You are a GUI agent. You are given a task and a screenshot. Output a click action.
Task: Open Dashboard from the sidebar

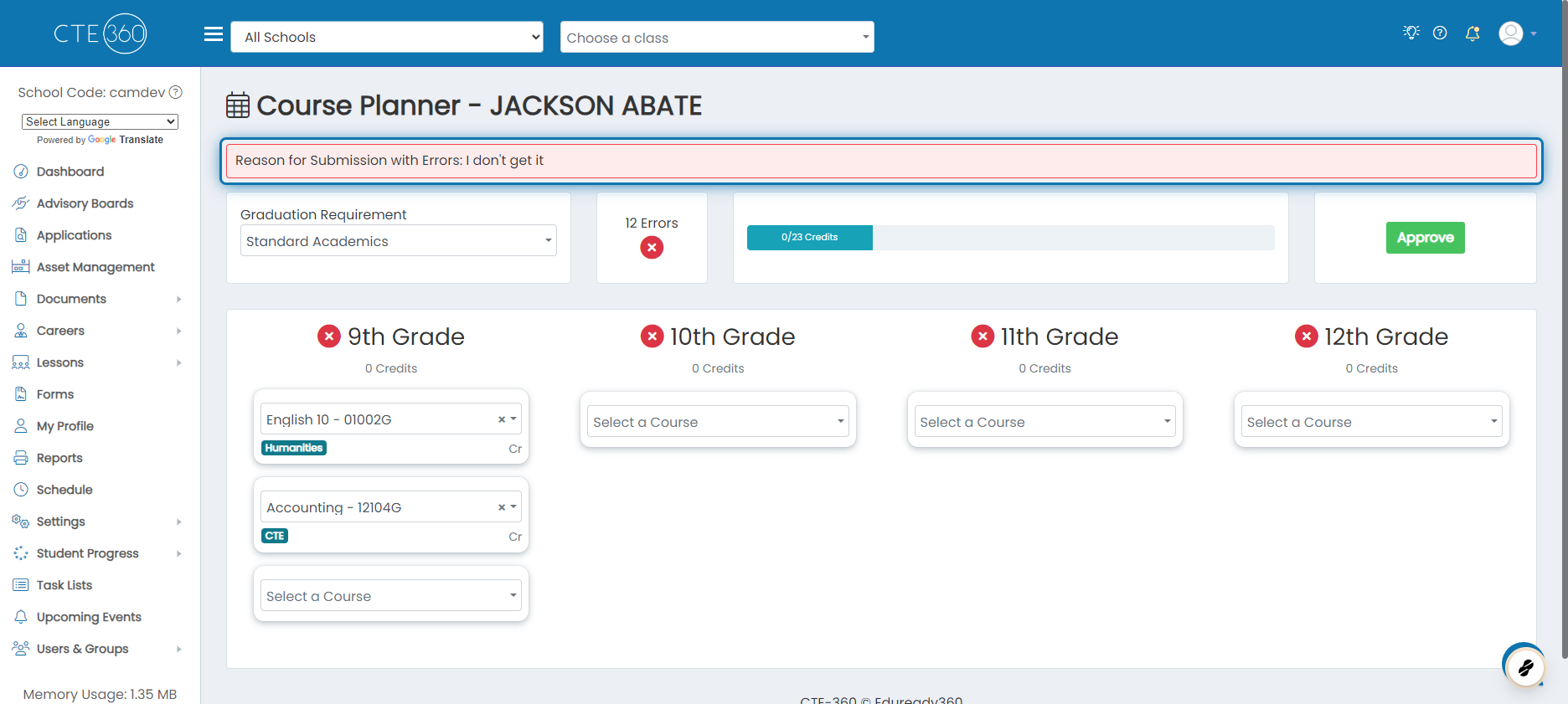70,172
